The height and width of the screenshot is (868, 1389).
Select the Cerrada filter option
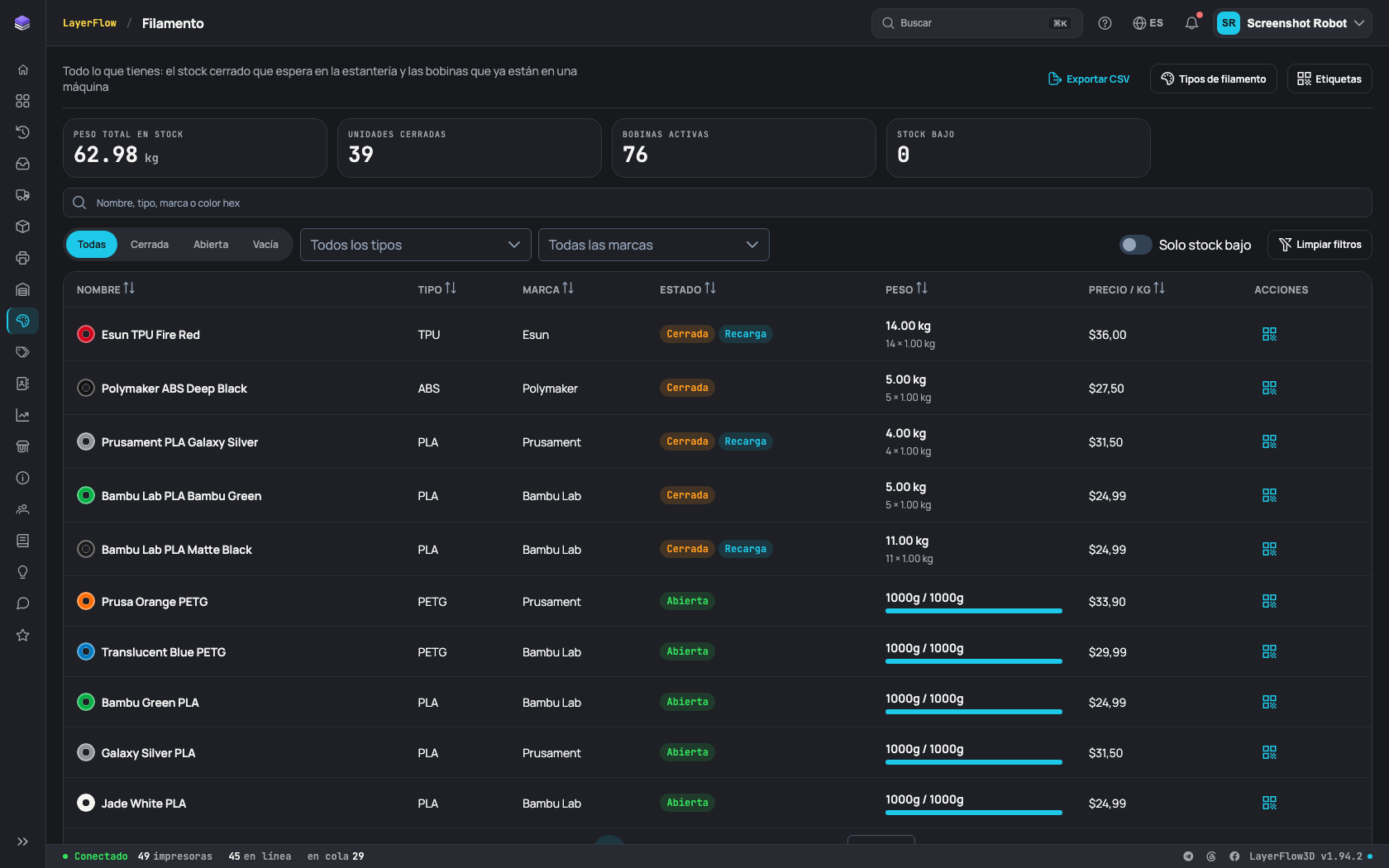coord(150,245)
